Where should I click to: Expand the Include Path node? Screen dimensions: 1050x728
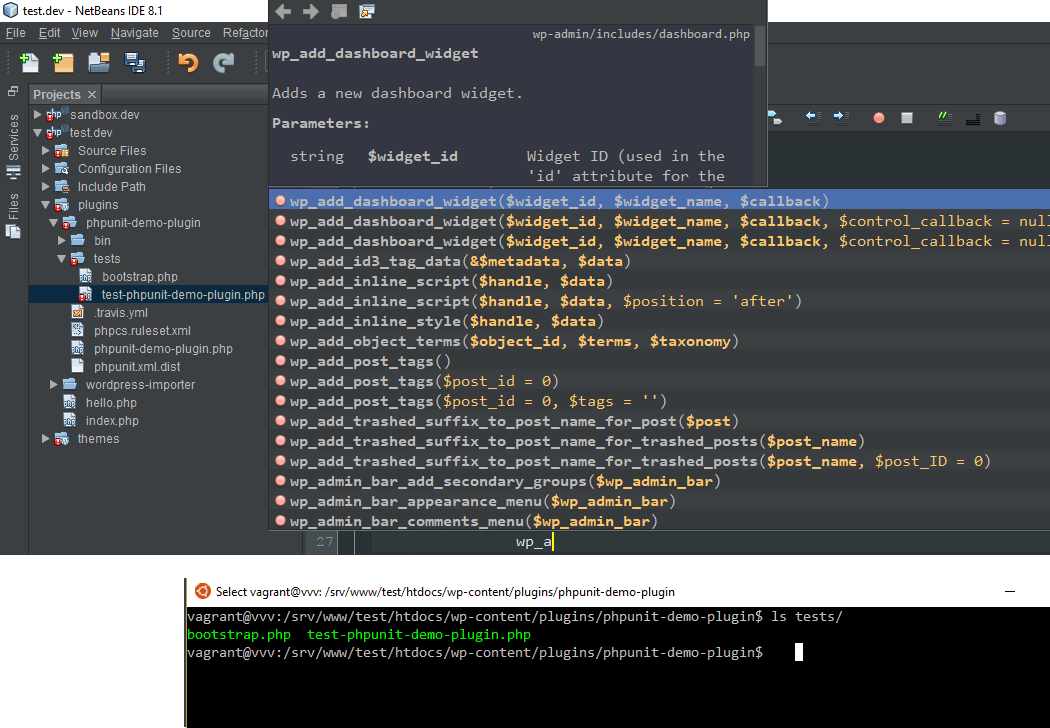46,187
